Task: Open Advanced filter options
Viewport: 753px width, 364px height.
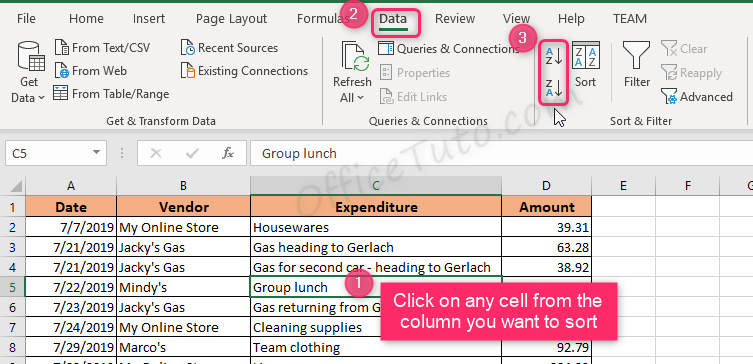Action: coord(697,97)
